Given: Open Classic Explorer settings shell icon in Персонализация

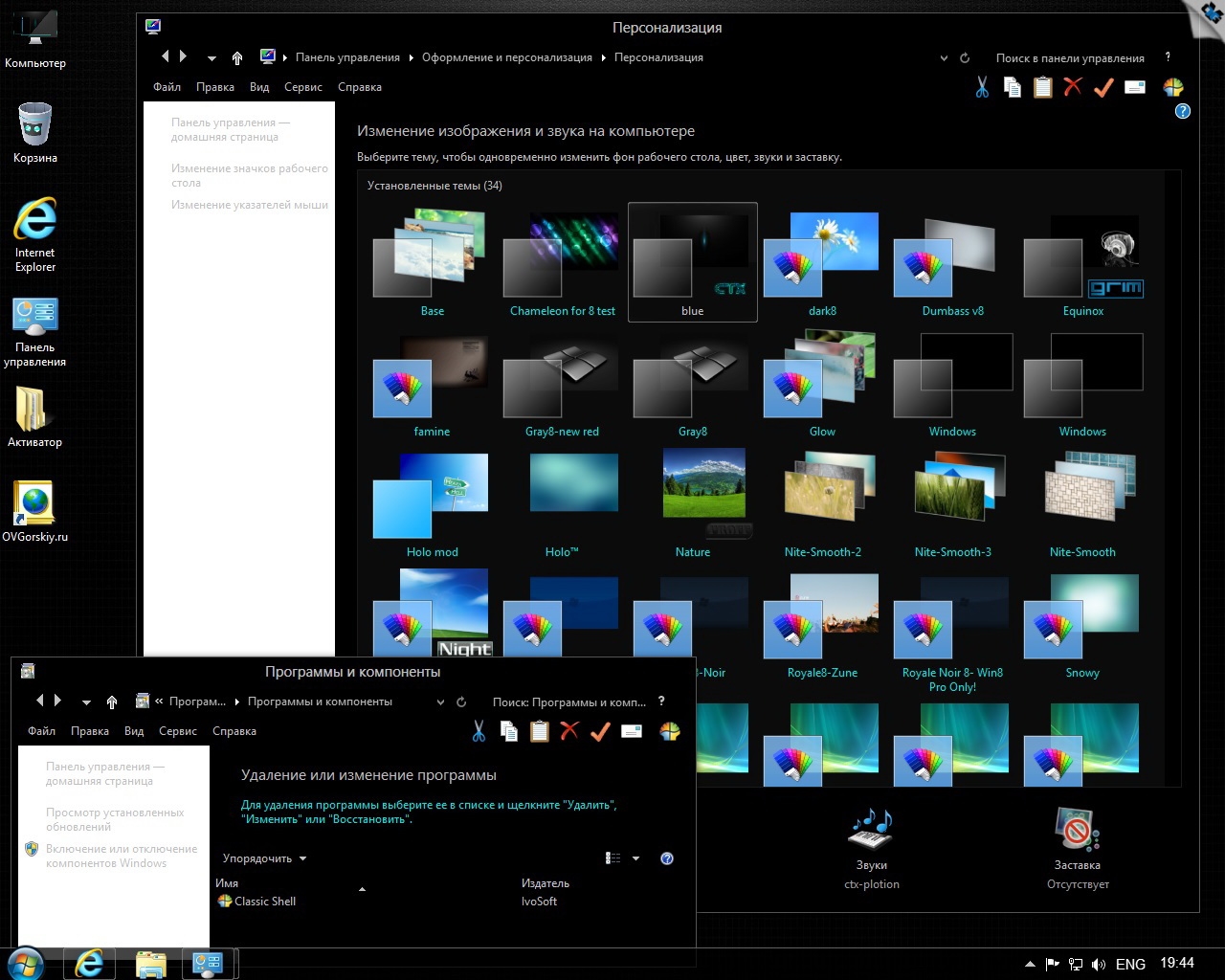Looking at the screenshot, I should (1173, 87).
